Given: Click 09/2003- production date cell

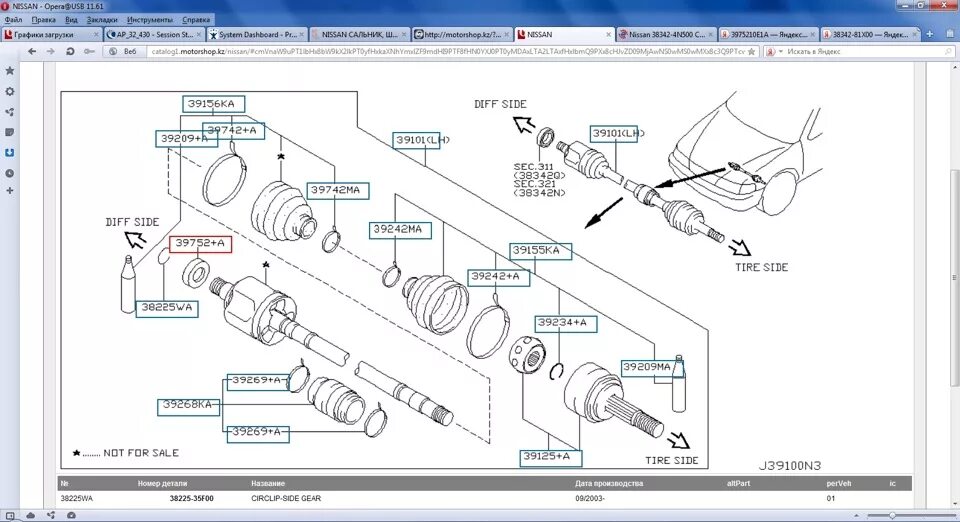Looking at the screenshot, I should [590, 499].
